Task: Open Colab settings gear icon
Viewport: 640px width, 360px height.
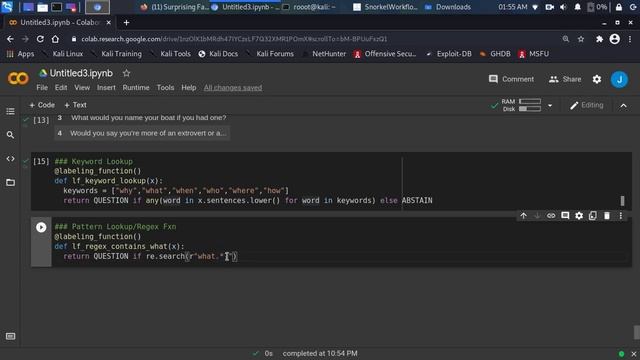Action: [x=597, y=79]
